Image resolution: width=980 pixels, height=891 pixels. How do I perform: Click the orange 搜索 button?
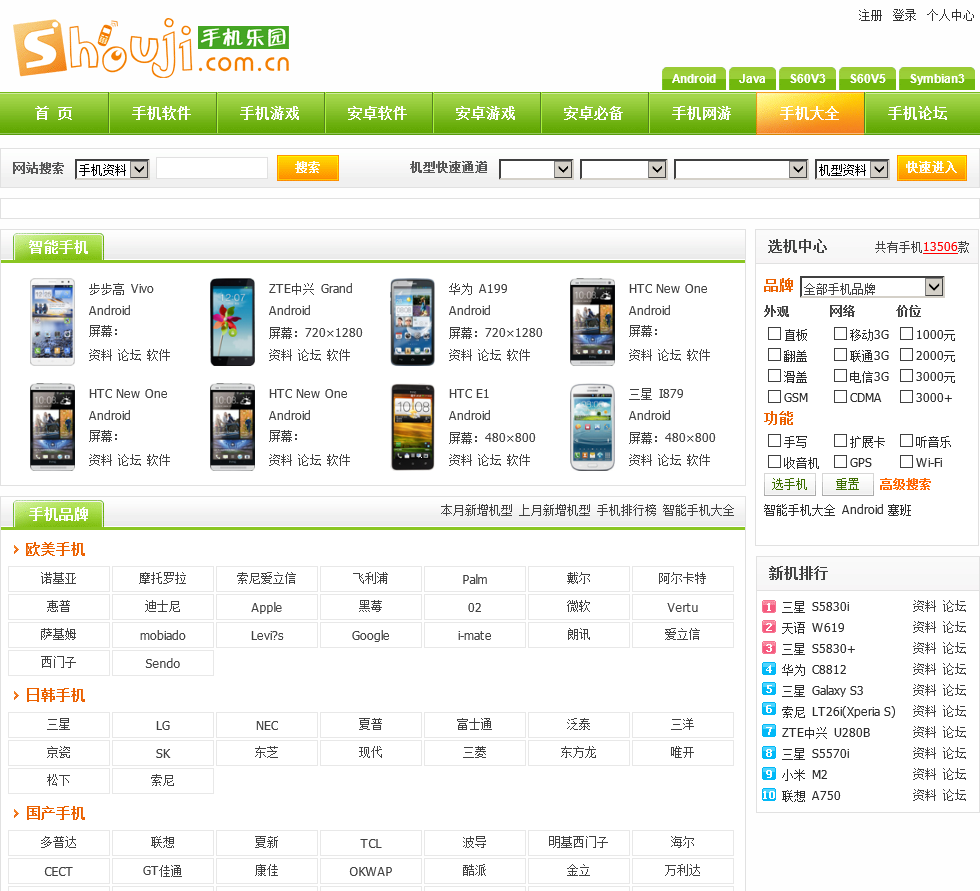click(308, 167)
